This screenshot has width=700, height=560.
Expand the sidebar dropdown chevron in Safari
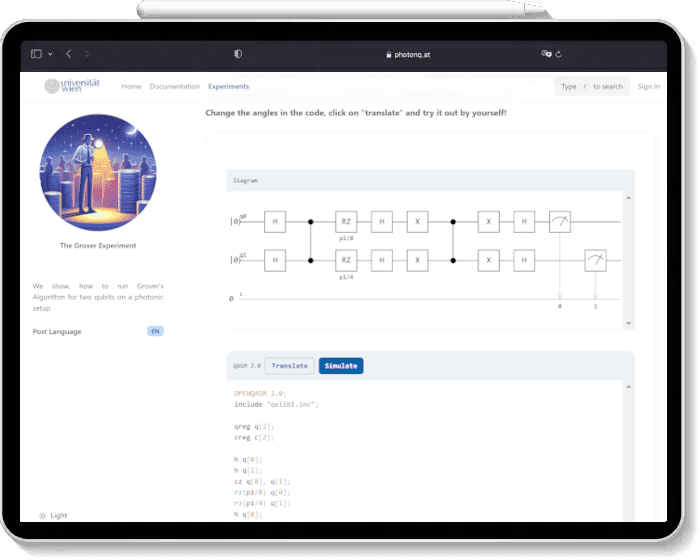[x=50, y=54]
